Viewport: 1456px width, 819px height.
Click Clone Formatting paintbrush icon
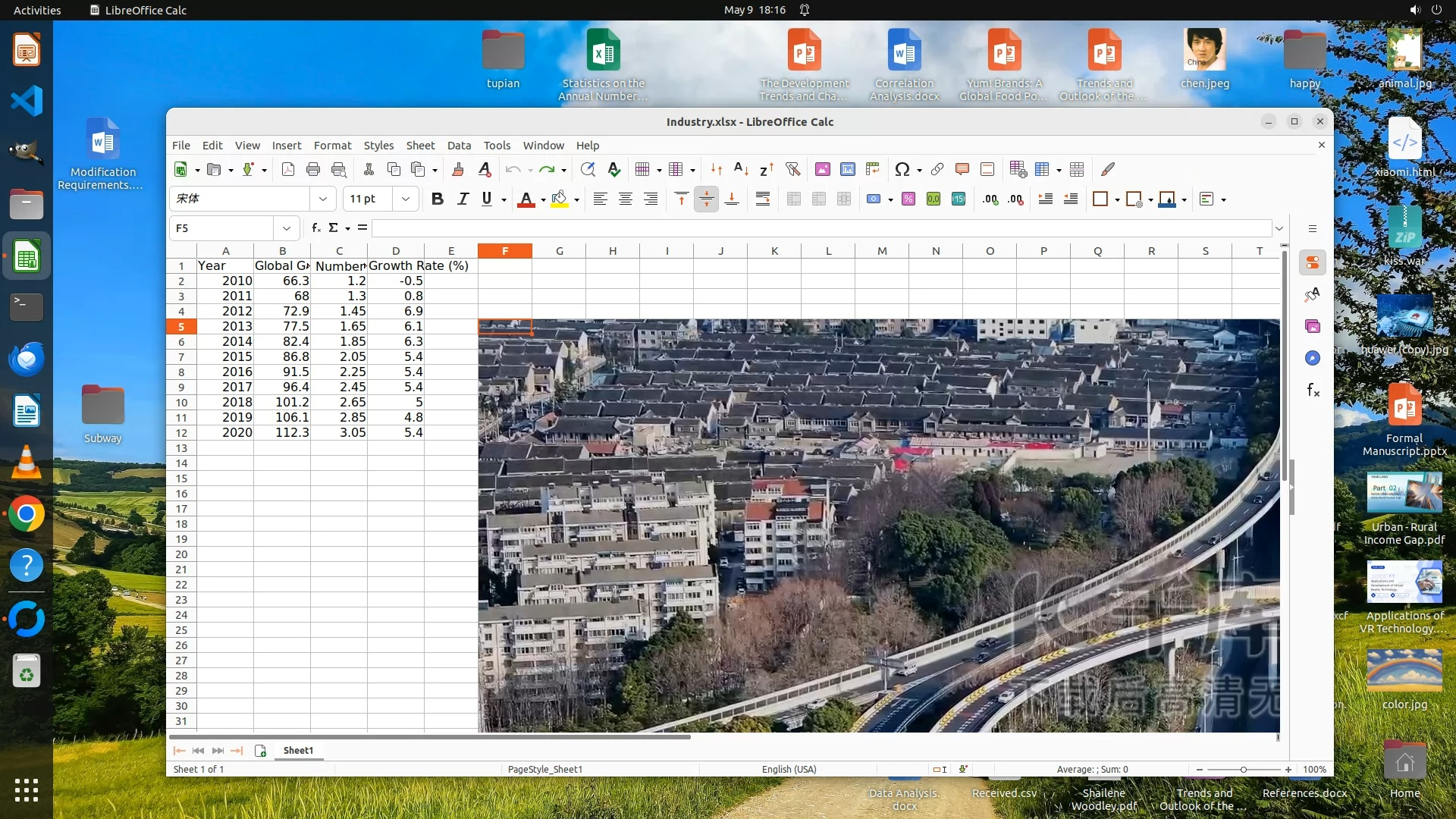(457, 169)
